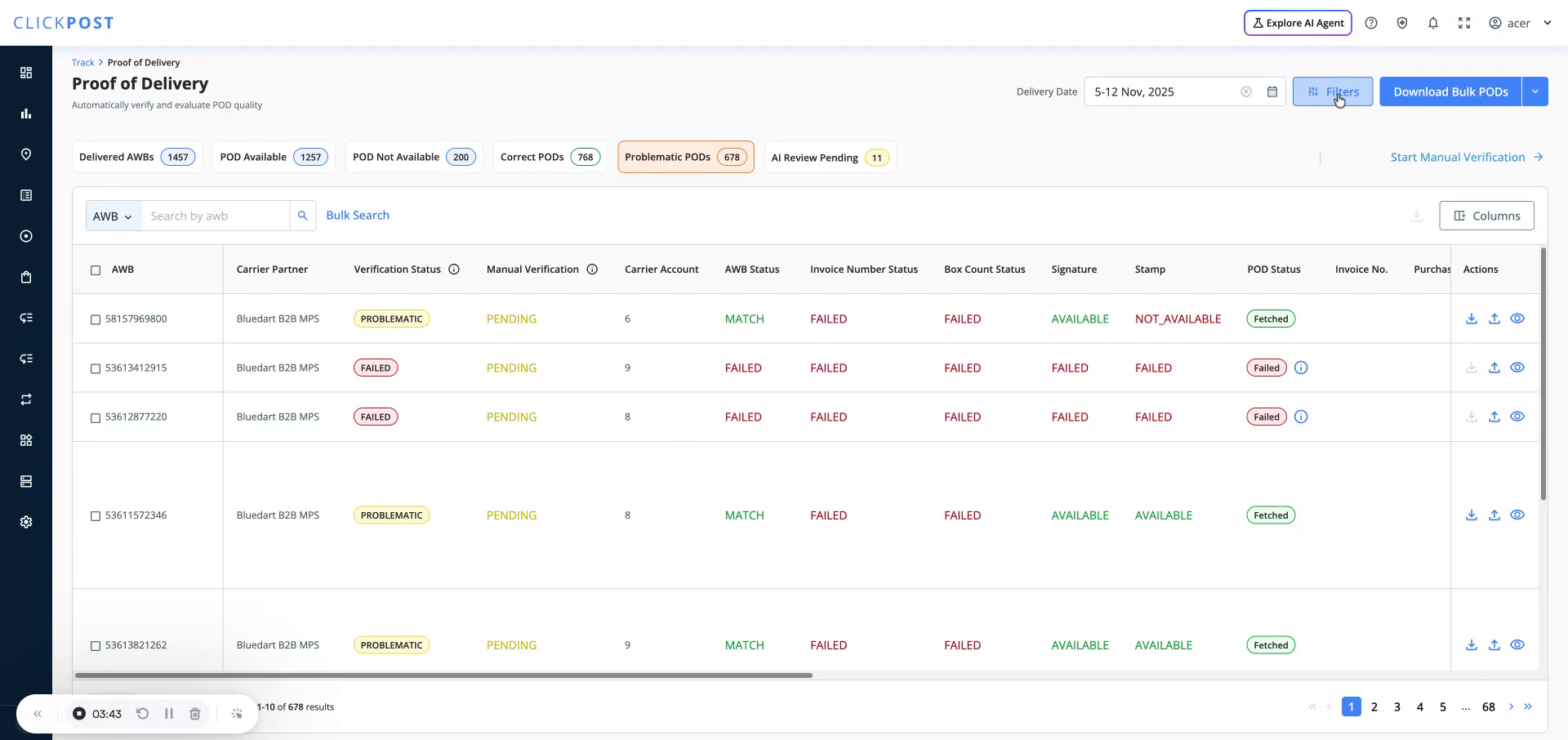
Task: Check the checkbox for AWB 53612877220
Action: click(96, 417)
